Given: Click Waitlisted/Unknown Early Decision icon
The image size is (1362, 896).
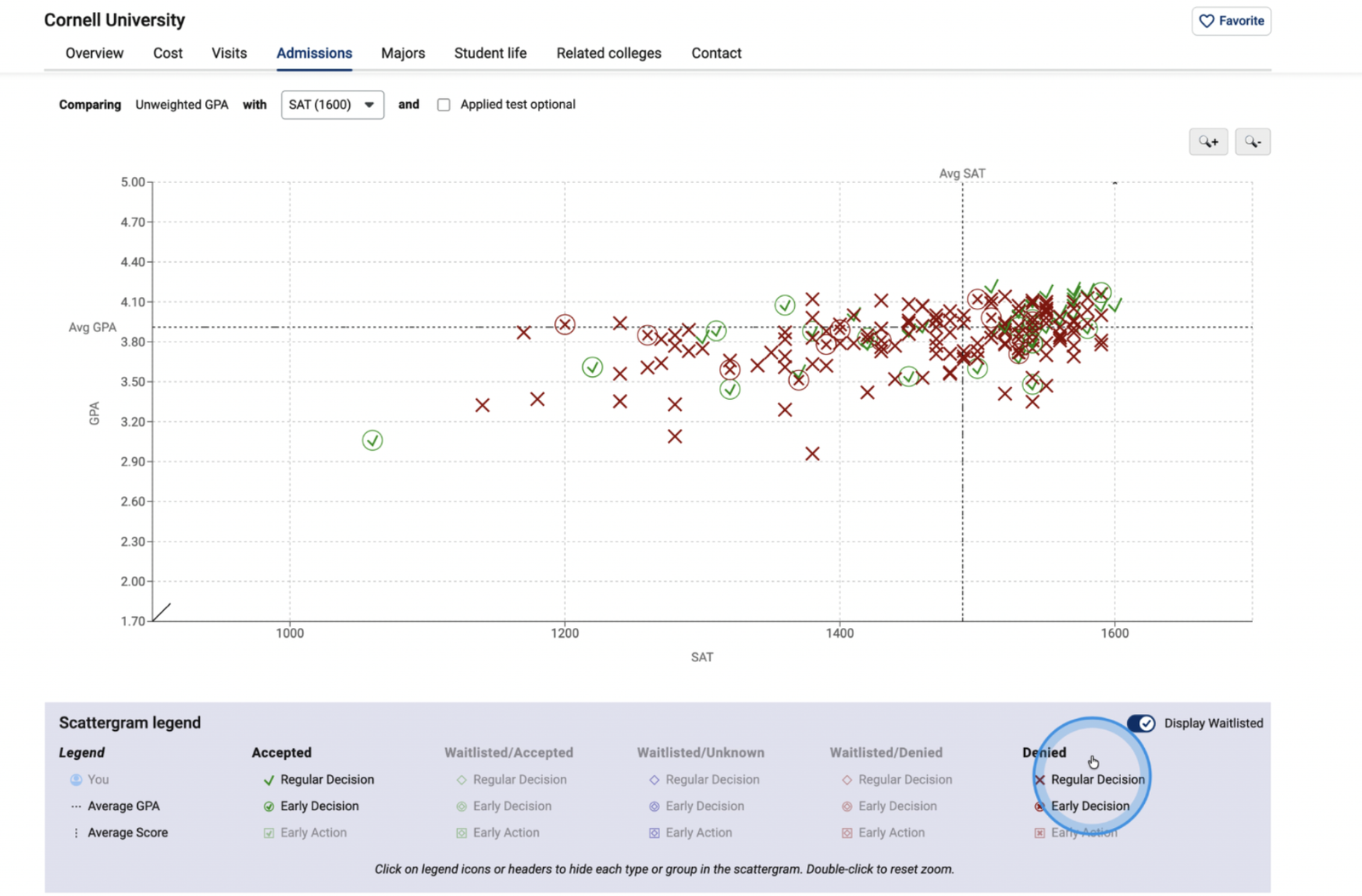Looking at the screenshot, I should click(654, 806).
